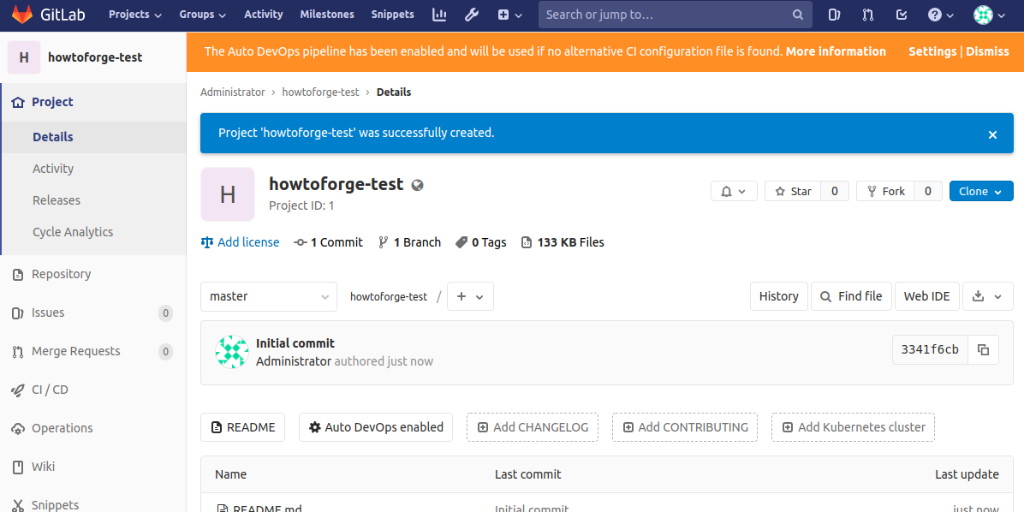Open the Operations sidebar icon
1024x512 pixels.
coord(18,429)
